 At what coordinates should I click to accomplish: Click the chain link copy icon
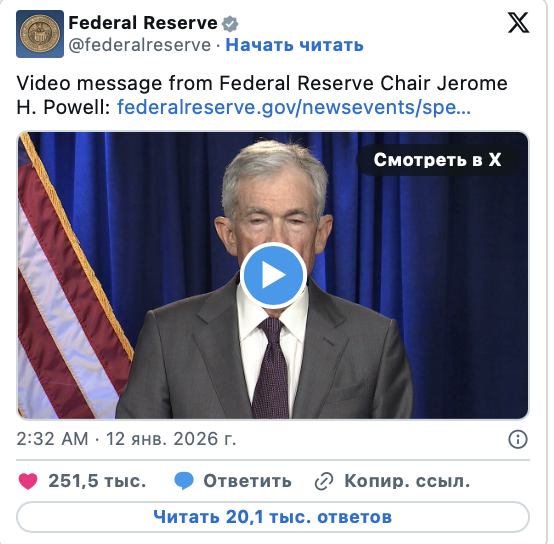[x=324, y=481]
